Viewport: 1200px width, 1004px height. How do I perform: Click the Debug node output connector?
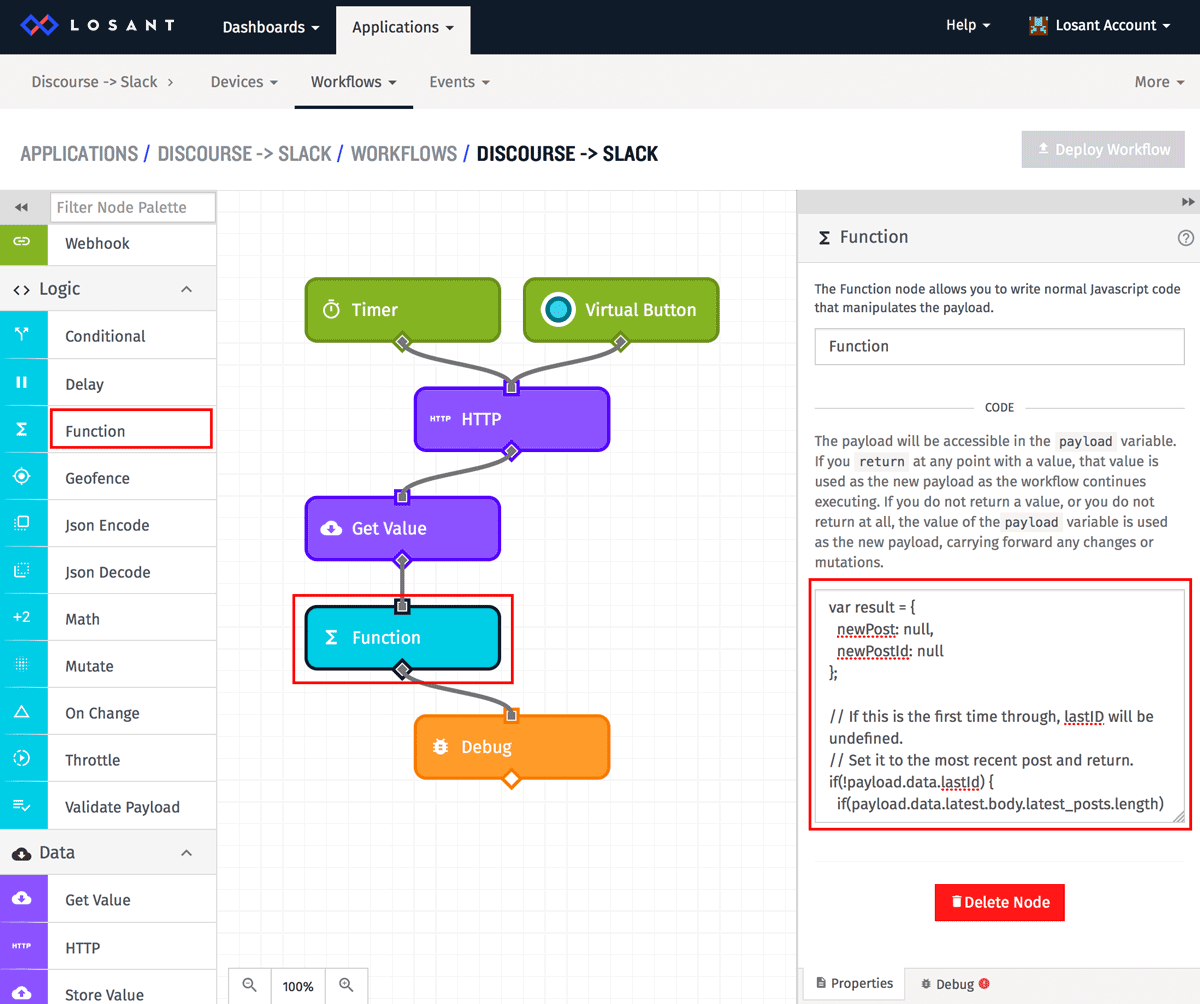pyautogui.click(x=511, y=778)
